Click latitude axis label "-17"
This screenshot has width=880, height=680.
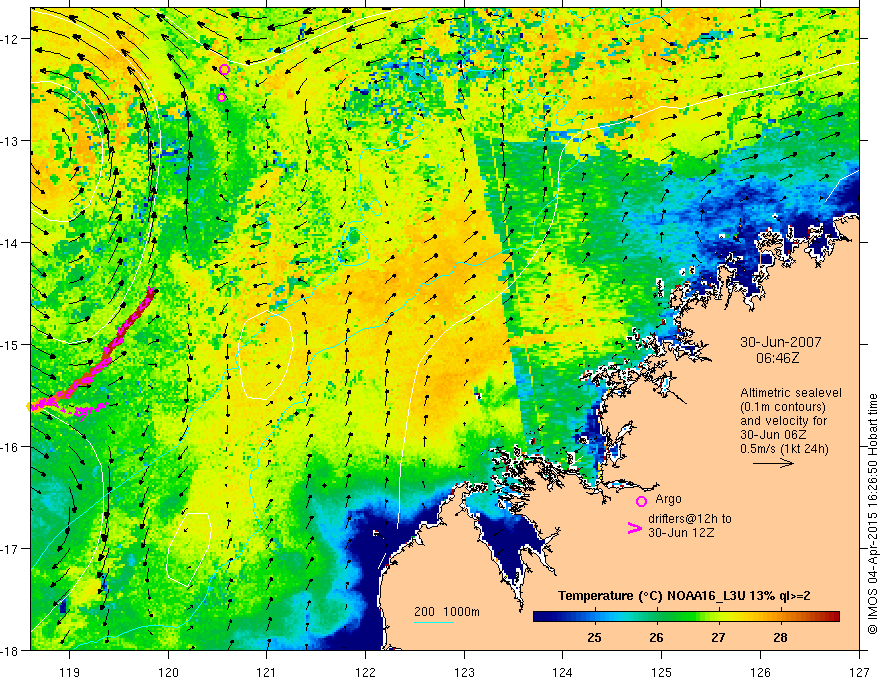click(10, 549)
